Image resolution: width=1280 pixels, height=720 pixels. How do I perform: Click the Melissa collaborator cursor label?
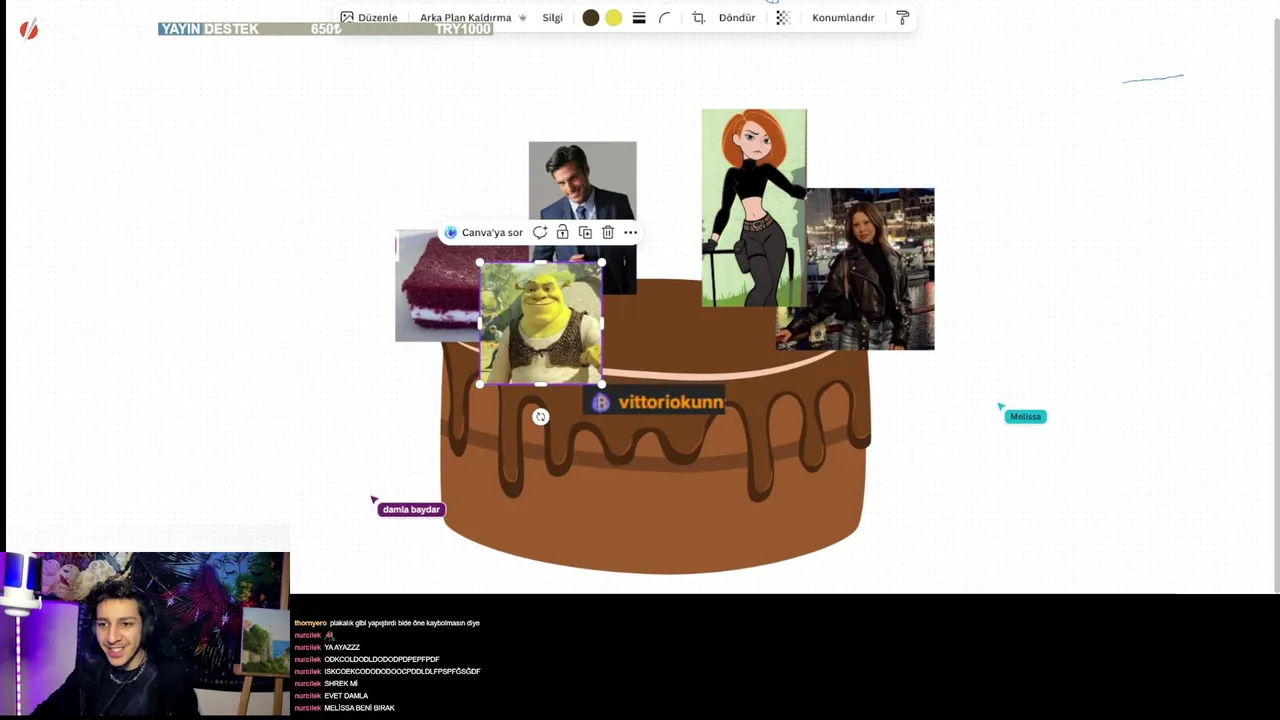click(x=1025, y=416)
